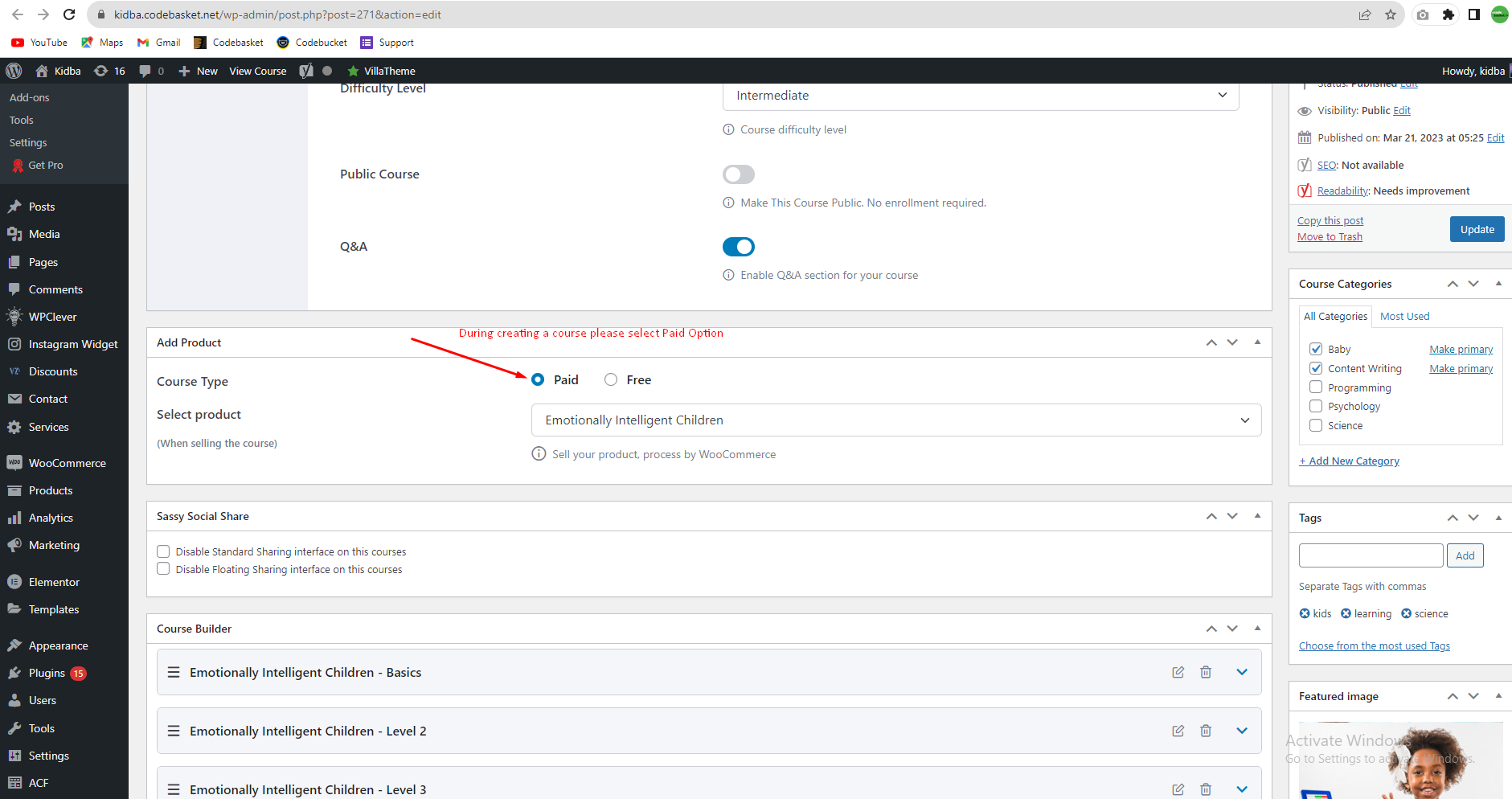Click drag handle icon of Level 2 topic
Image resolution: width=1512 pixels, height=799 pixels.
click(x=174, y=731)
